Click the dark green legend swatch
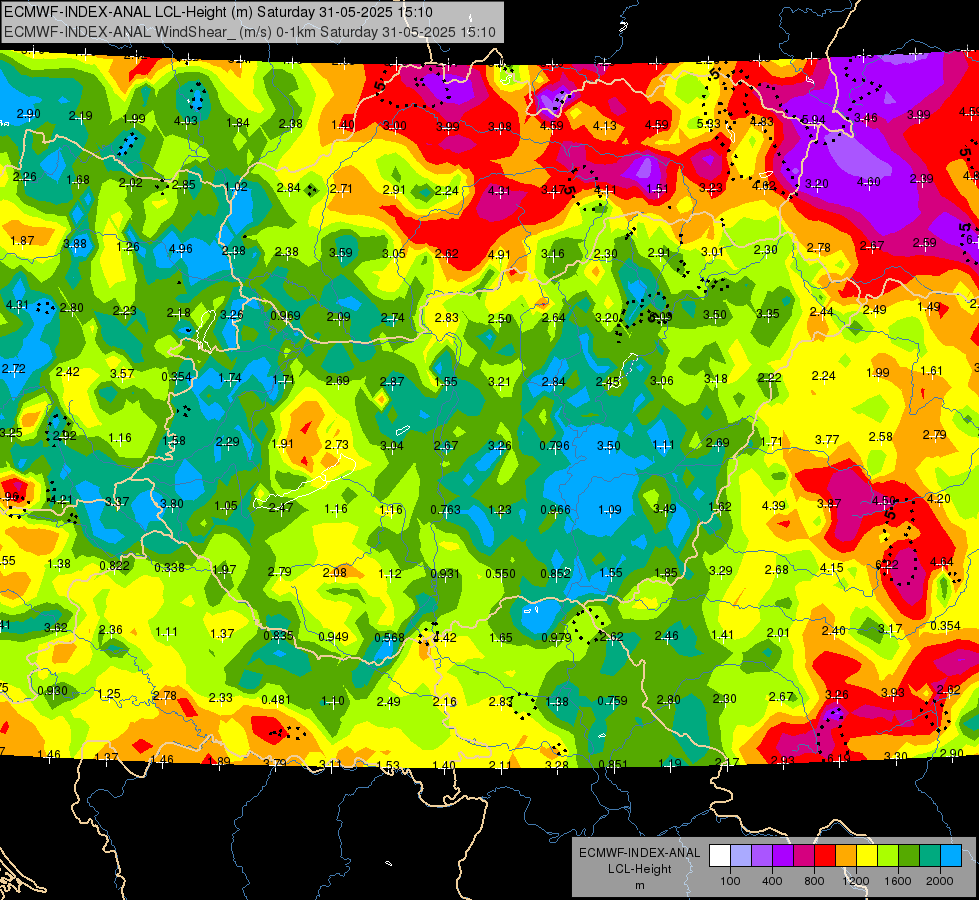979x900 pixels. click(x=909, y=856)
